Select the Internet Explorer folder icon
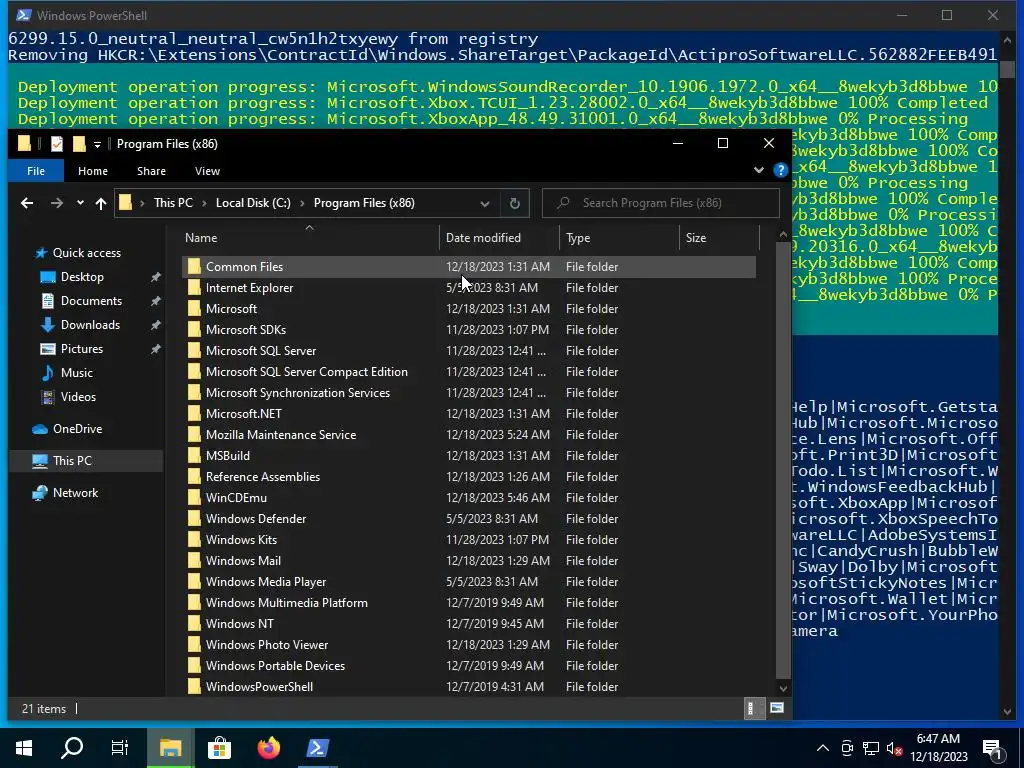 [194, 288]
